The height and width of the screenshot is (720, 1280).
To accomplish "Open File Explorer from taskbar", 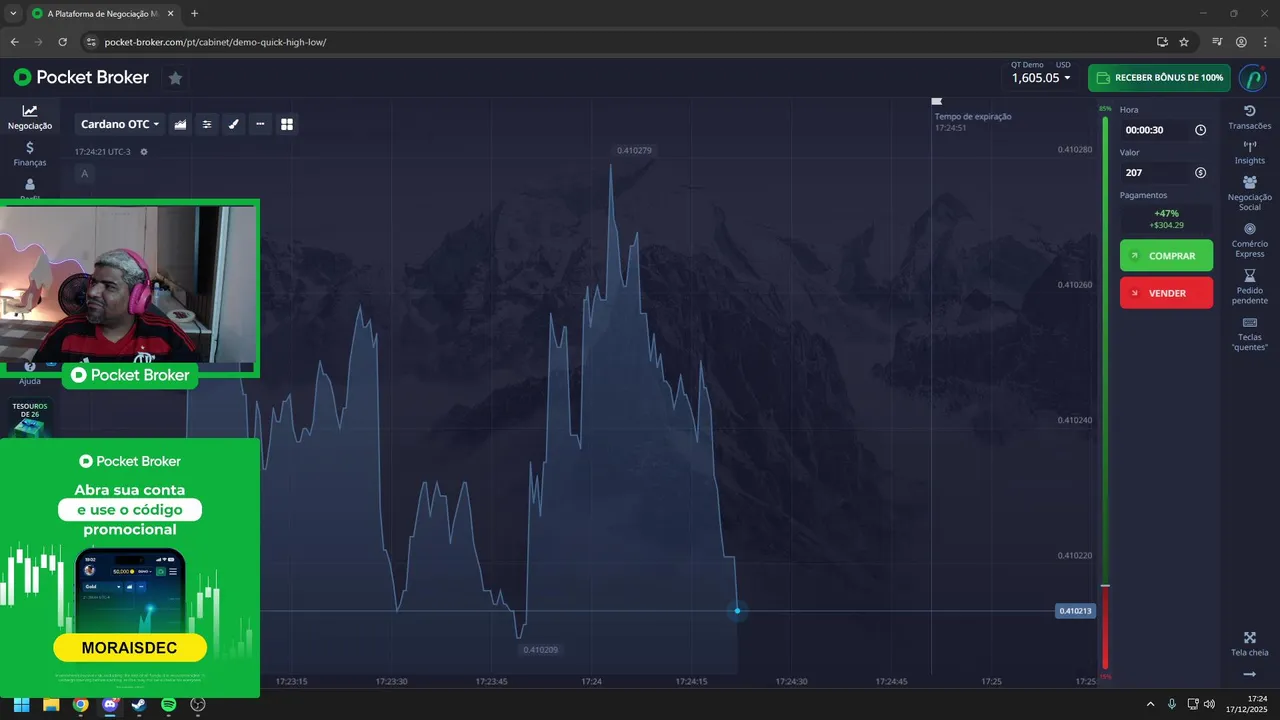I will (x=51, y=705).
